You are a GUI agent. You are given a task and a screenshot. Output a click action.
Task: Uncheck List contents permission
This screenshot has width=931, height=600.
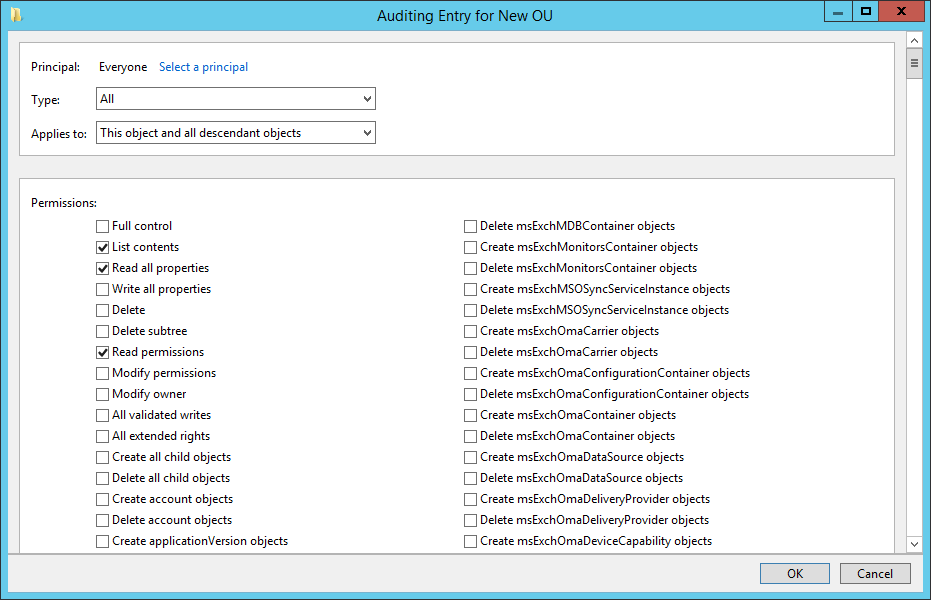point(102,247)
